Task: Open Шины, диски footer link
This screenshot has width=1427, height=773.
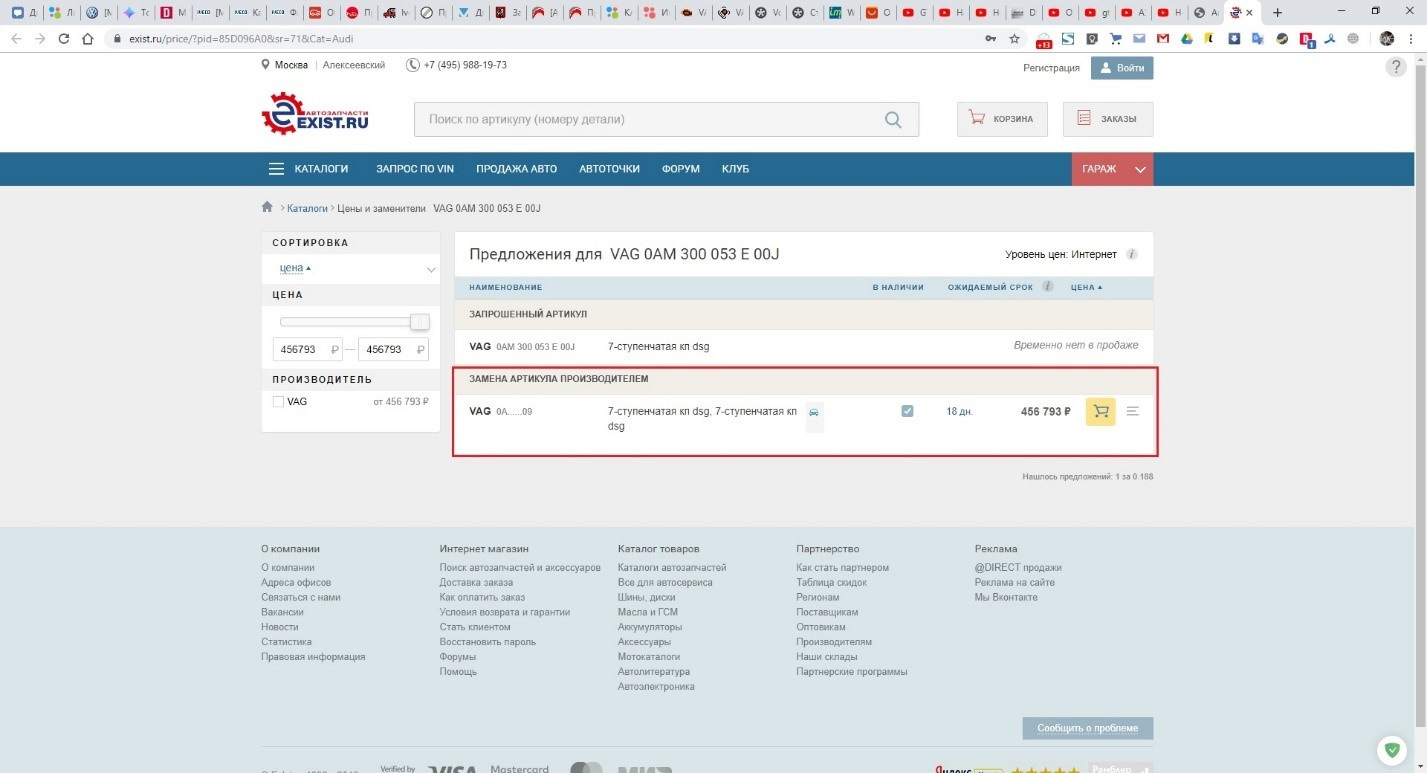Action: coord(647,597)
